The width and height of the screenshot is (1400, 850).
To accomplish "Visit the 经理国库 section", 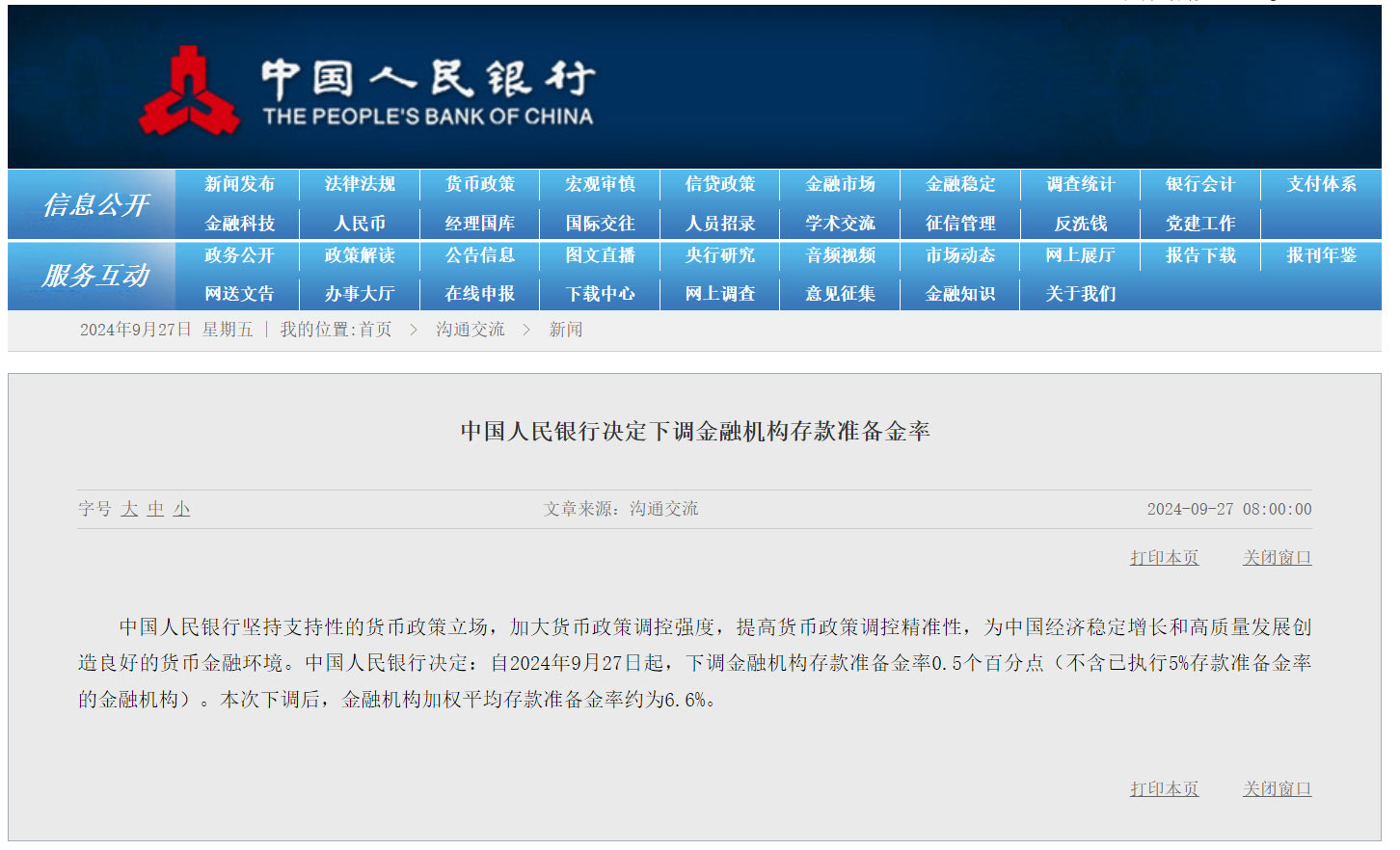I will (x=480, y=224).
